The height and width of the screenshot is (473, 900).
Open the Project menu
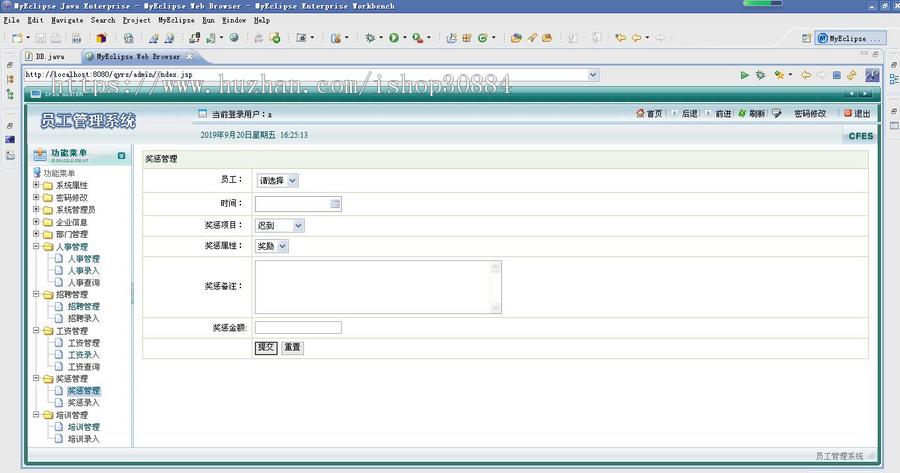coord(137,20)
